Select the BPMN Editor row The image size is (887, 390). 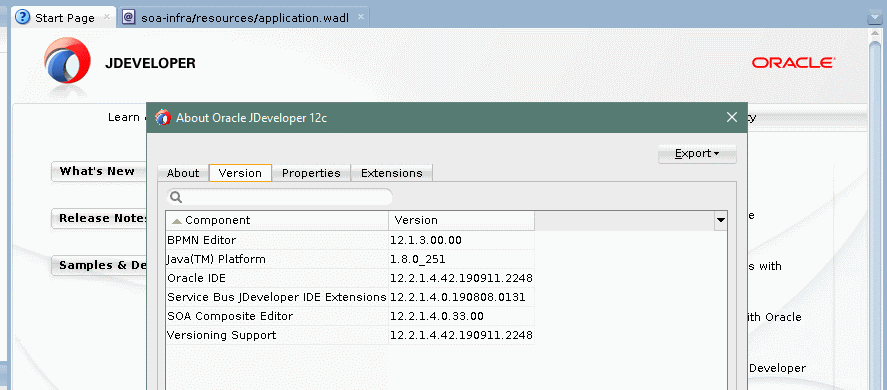click(350, 240)
